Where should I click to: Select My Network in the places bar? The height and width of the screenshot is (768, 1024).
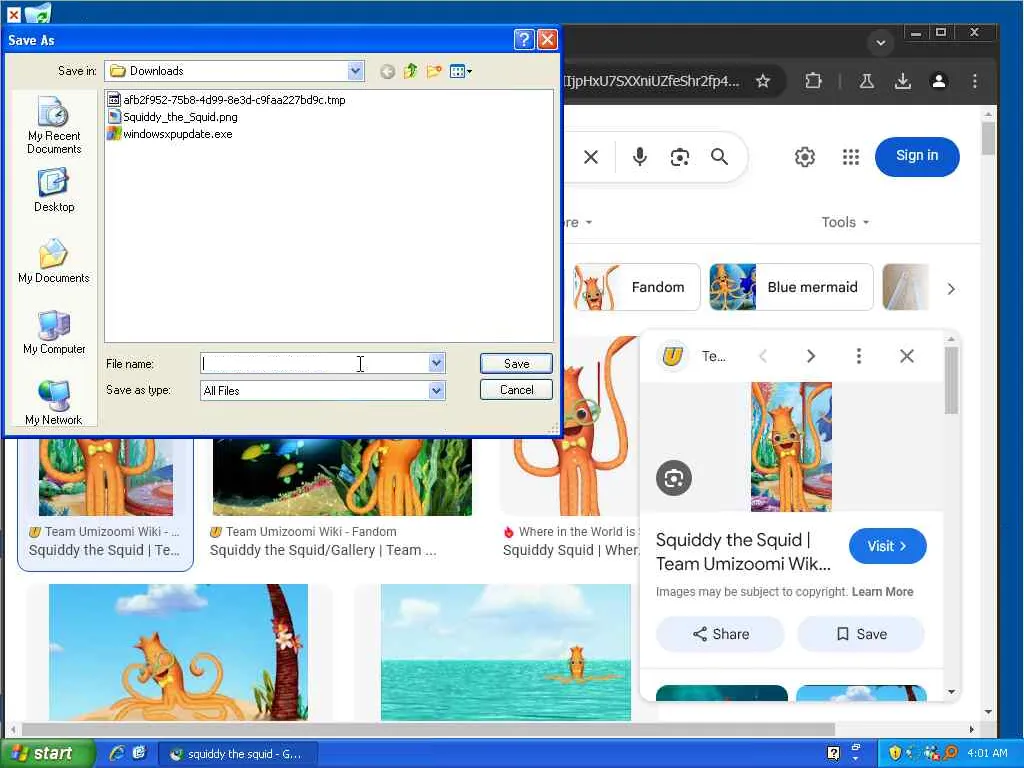click(x=54, y=402)
